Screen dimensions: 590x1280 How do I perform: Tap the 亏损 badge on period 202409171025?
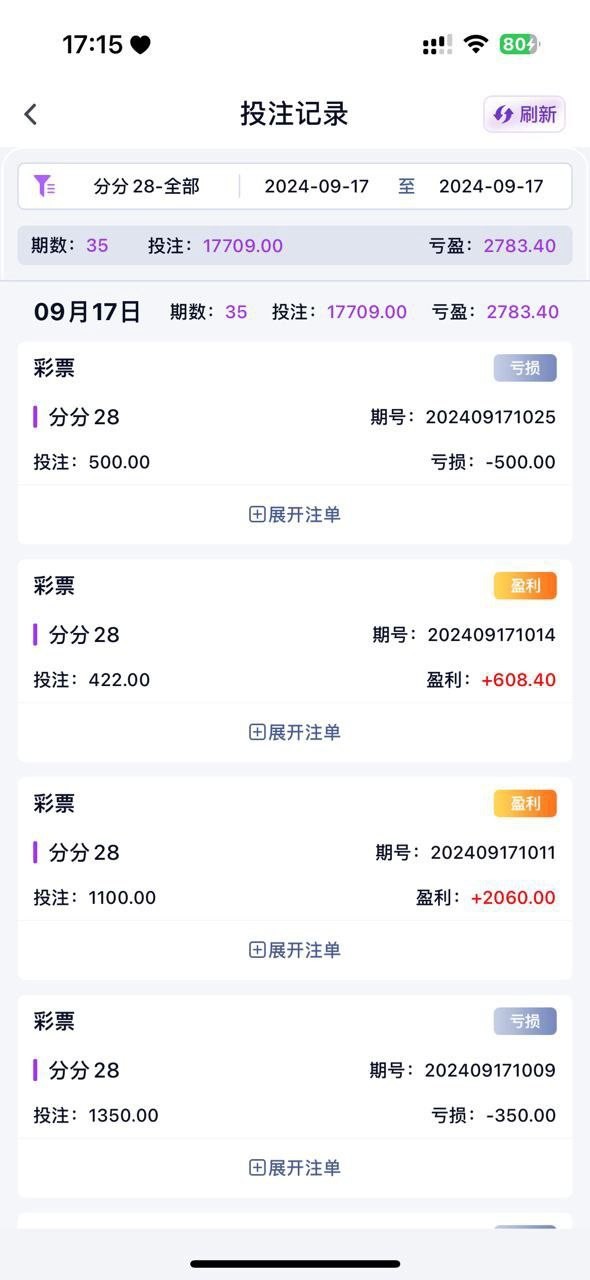tap(525, 368)
